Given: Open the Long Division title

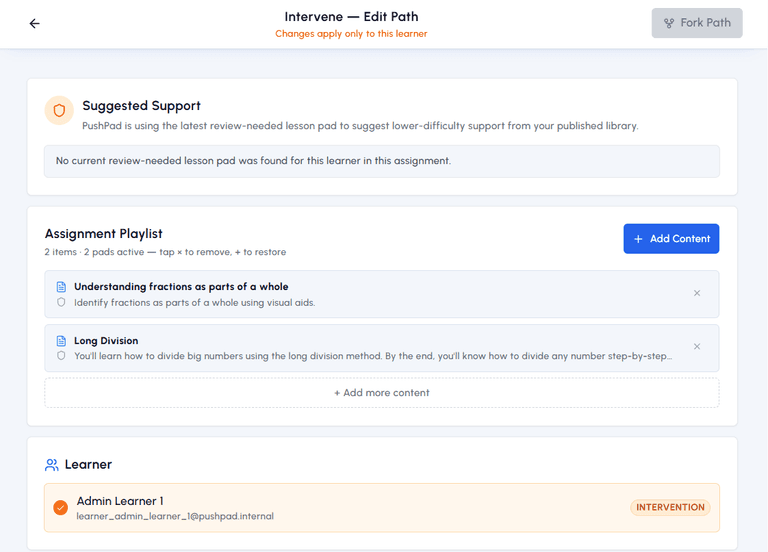Looking at the screenshot, I should pyautogui.click(x=106, y=340).
